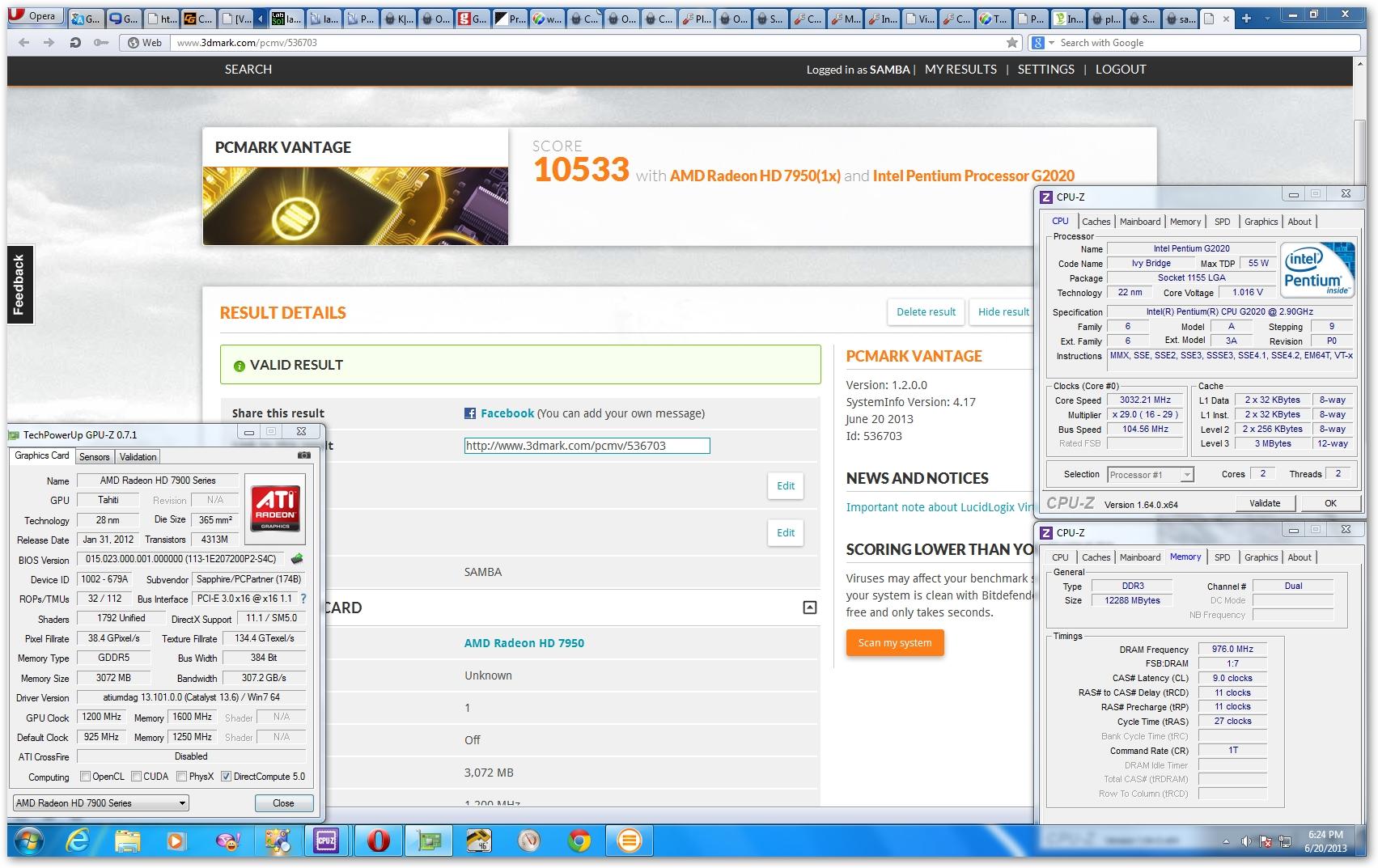This screenshot has width=1378, height=868.
Task: Open the SPD tab in top CPU-Z window
Action: [x=1223, y=222]
